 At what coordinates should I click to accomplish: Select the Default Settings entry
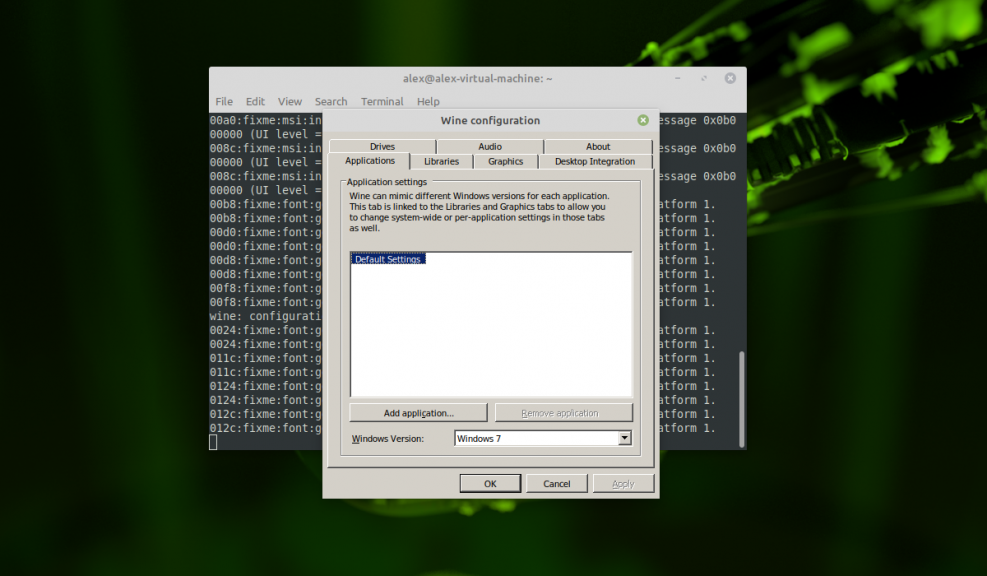(388, 258)
